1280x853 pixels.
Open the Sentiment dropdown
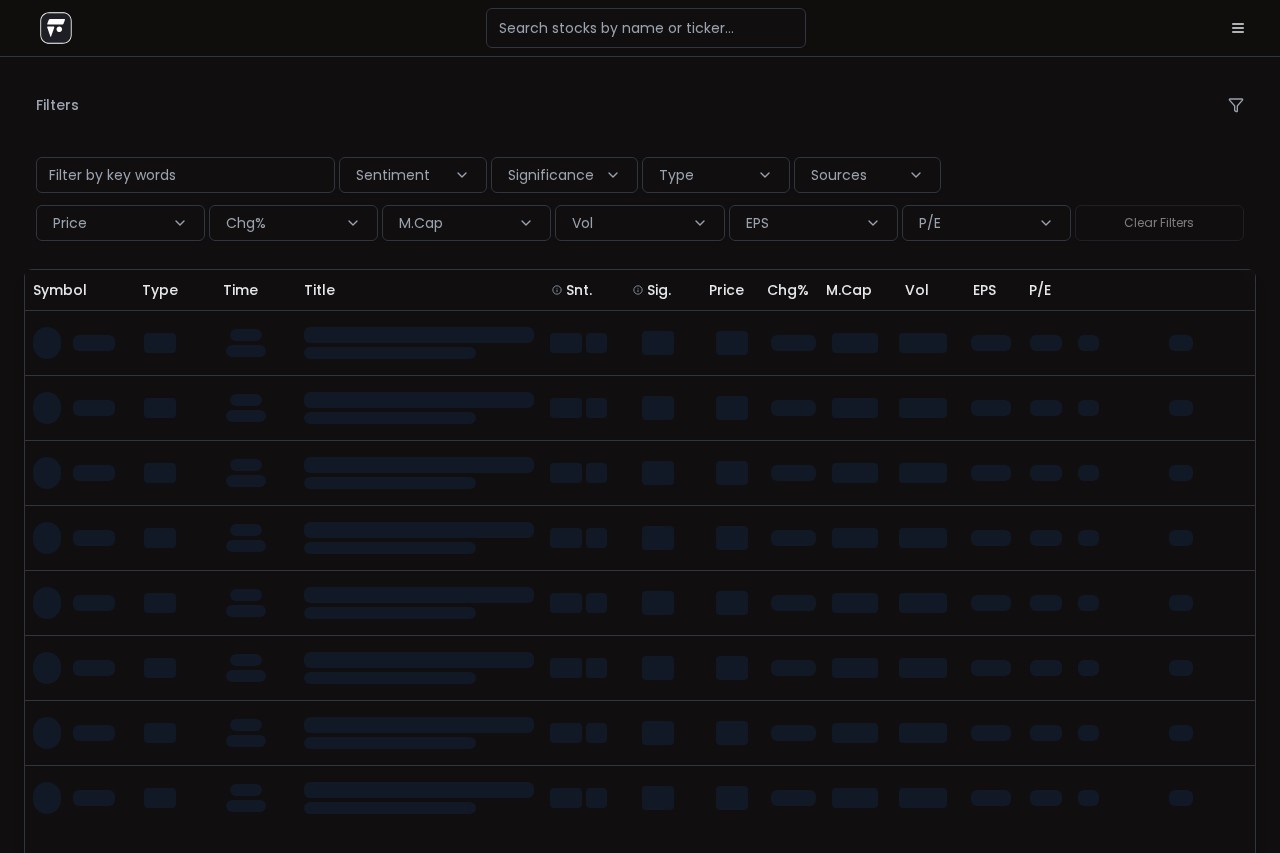pyautogui.click(x=413, y=175)
